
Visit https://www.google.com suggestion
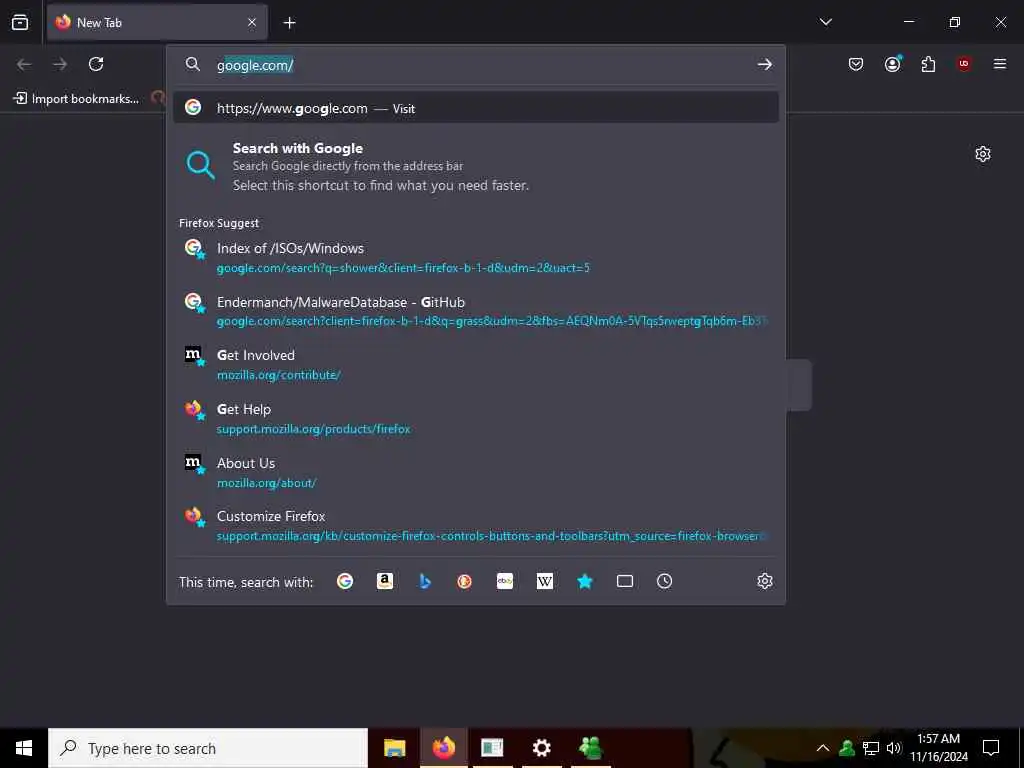pyautogui.click(x=476, y=108)
